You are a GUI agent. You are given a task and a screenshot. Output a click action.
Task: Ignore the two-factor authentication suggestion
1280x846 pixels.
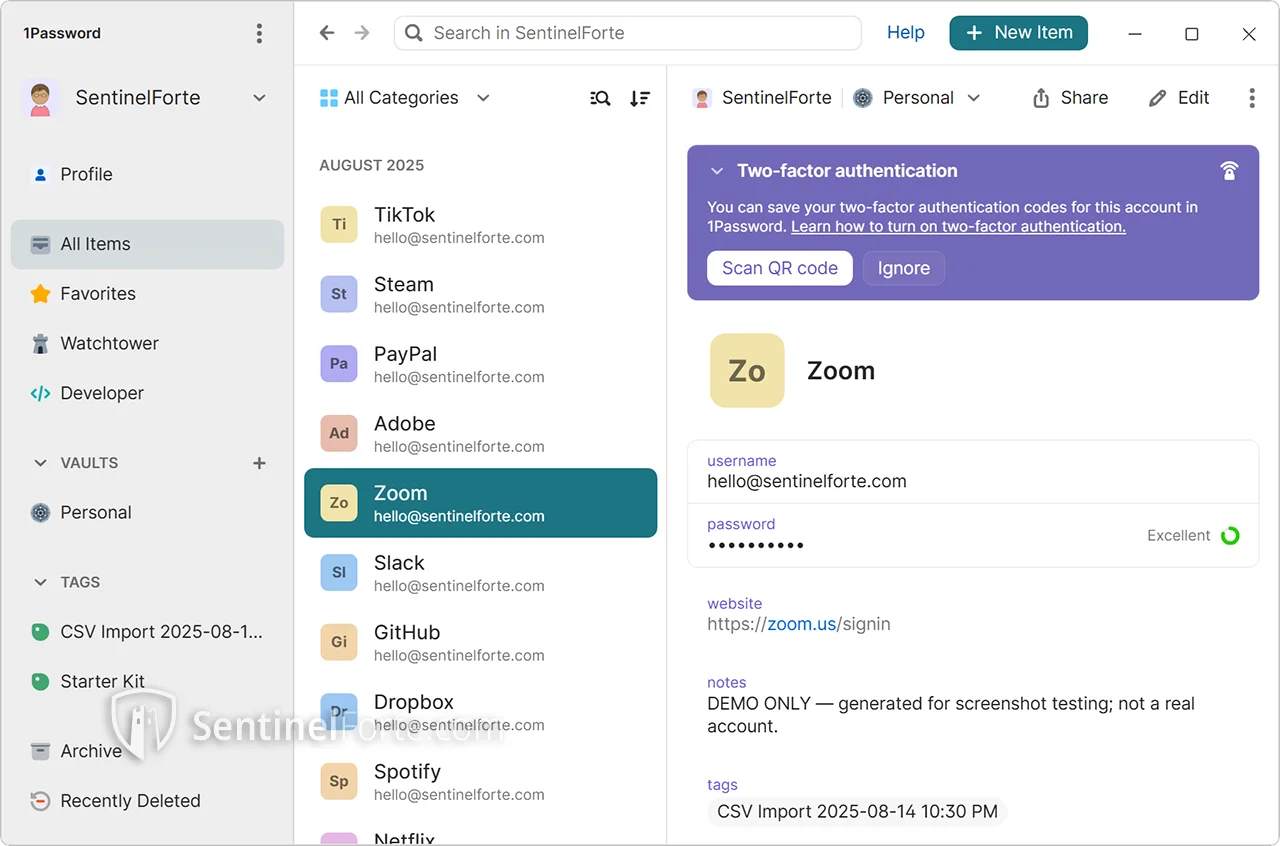point(904,268)
